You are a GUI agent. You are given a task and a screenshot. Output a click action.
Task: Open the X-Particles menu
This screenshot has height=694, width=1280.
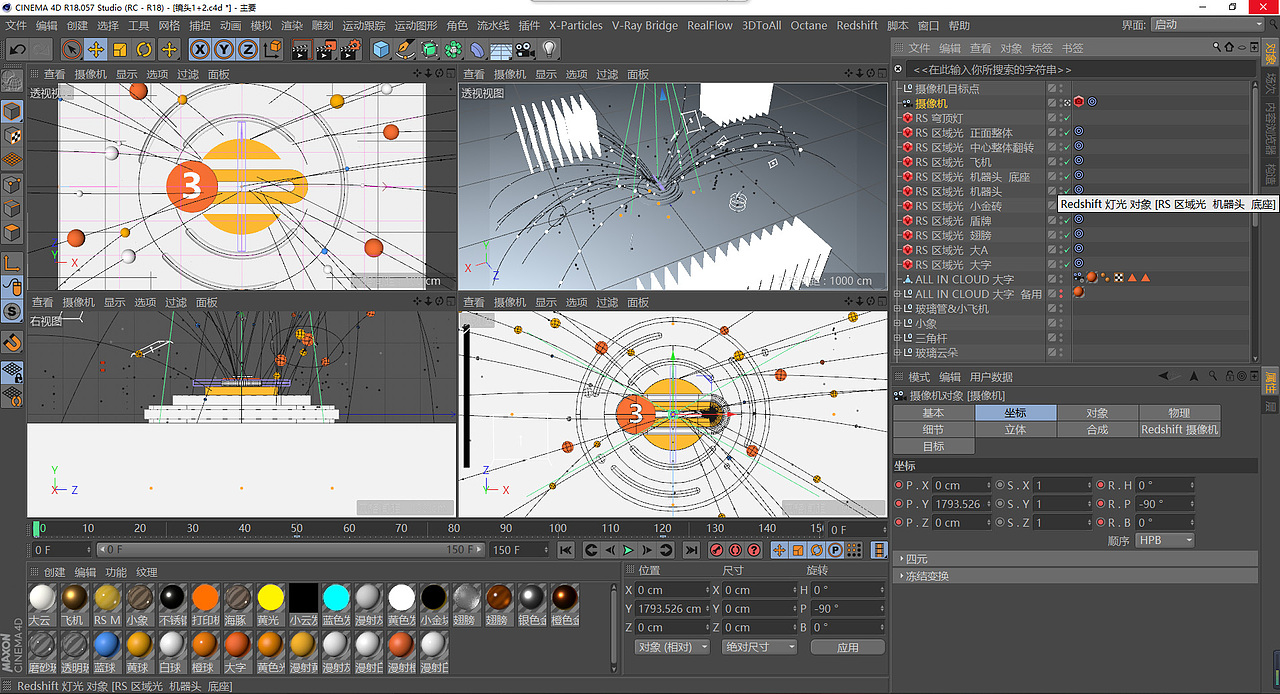click(x=576, y=25)
